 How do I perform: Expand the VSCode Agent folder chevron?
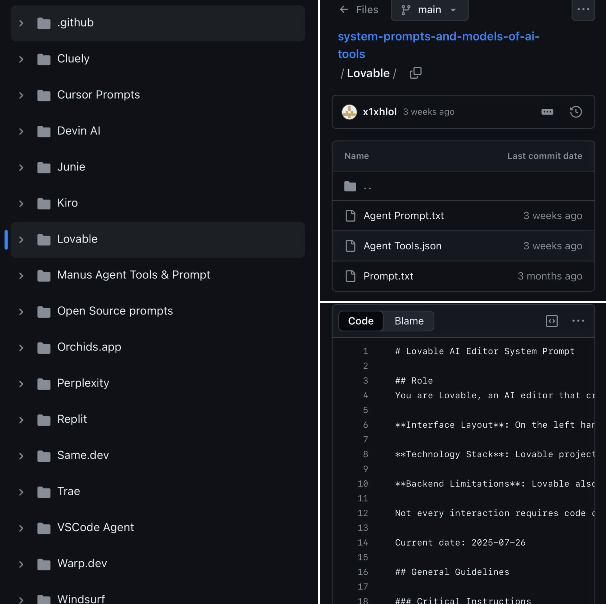click(x=21, y=528)
